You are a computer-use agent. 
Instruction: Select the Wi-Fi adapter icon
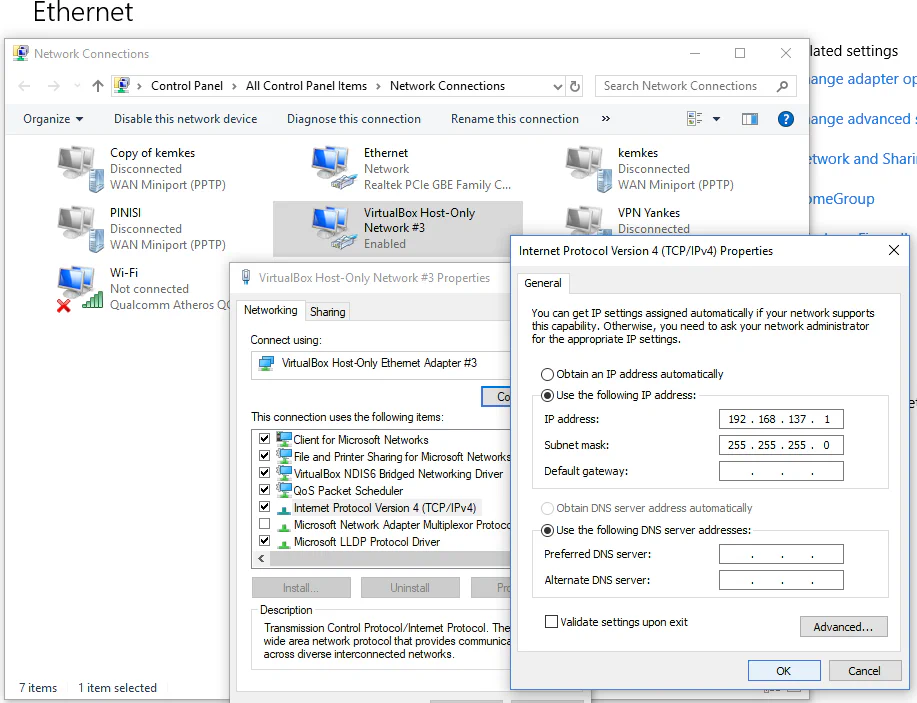click(x=80, y=289)
